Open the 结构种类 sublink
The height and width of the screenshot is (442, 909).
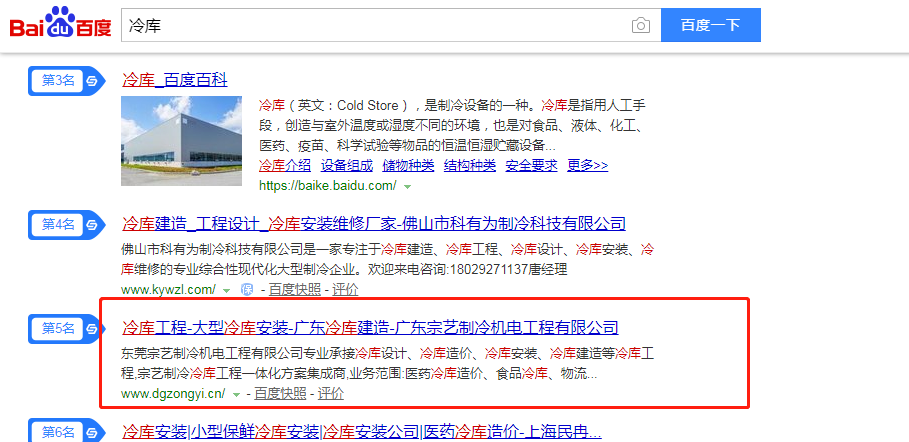(x=470, y=165)
